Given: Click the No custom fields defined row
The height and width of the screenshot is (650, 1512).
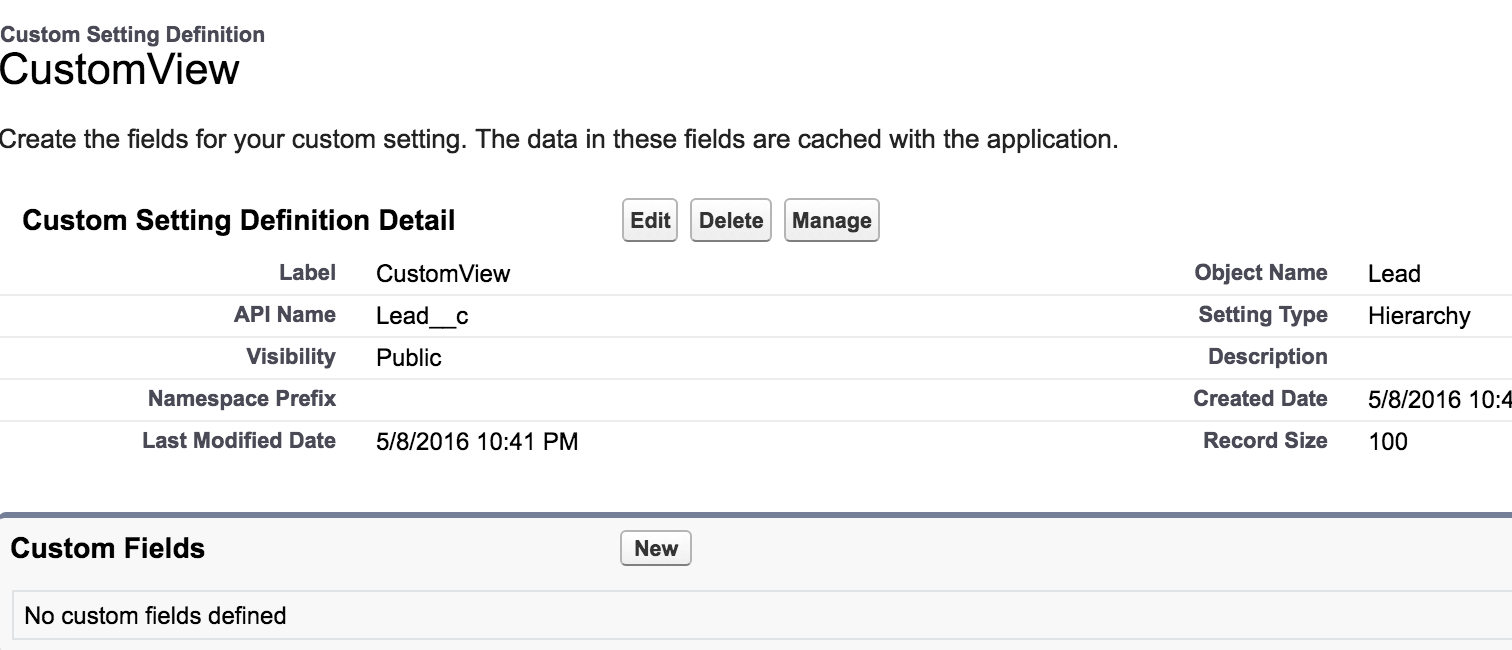Looking at the screenshot, I should pos(155,615).
